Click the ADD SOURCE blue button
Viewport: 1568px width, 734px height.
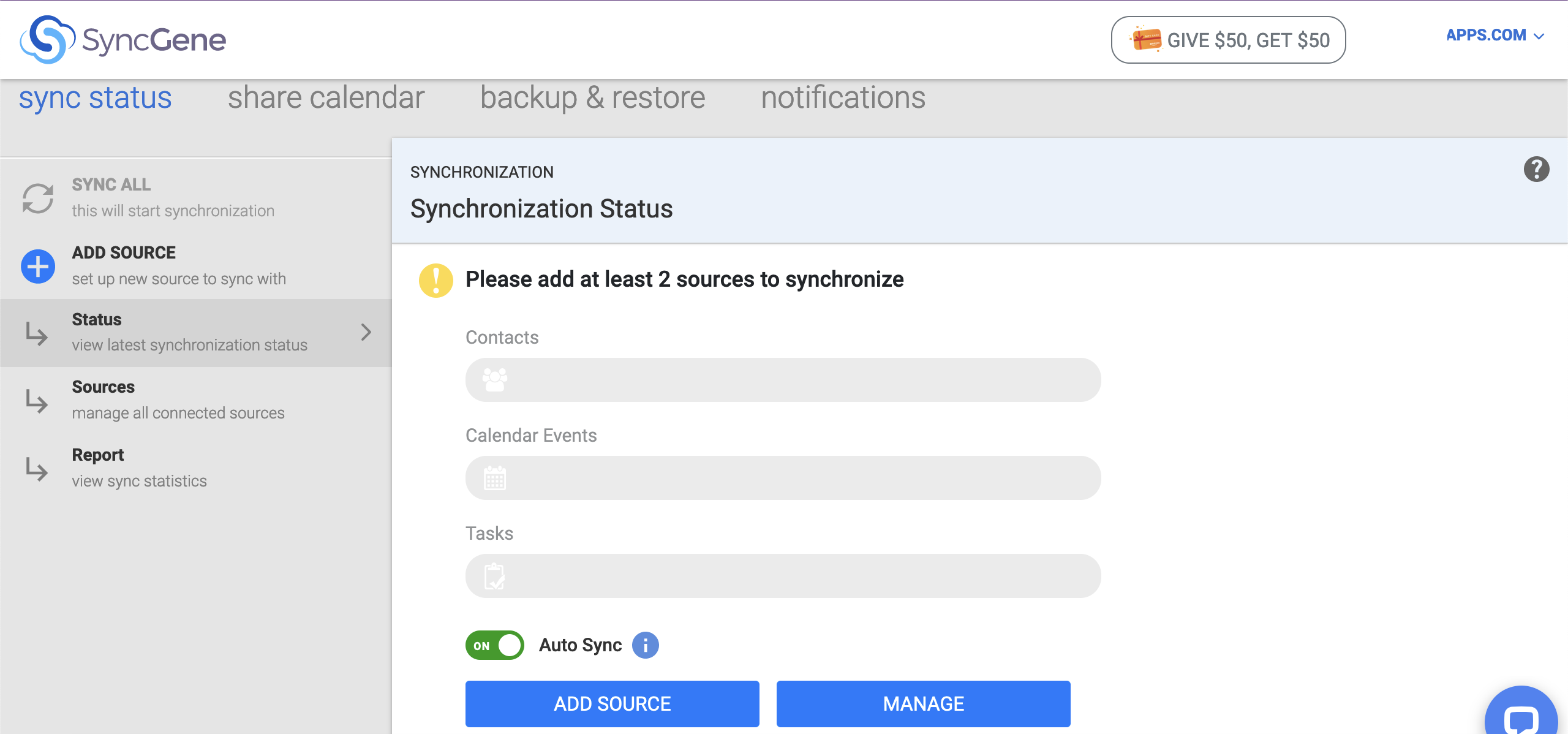(x=612, y=703)
